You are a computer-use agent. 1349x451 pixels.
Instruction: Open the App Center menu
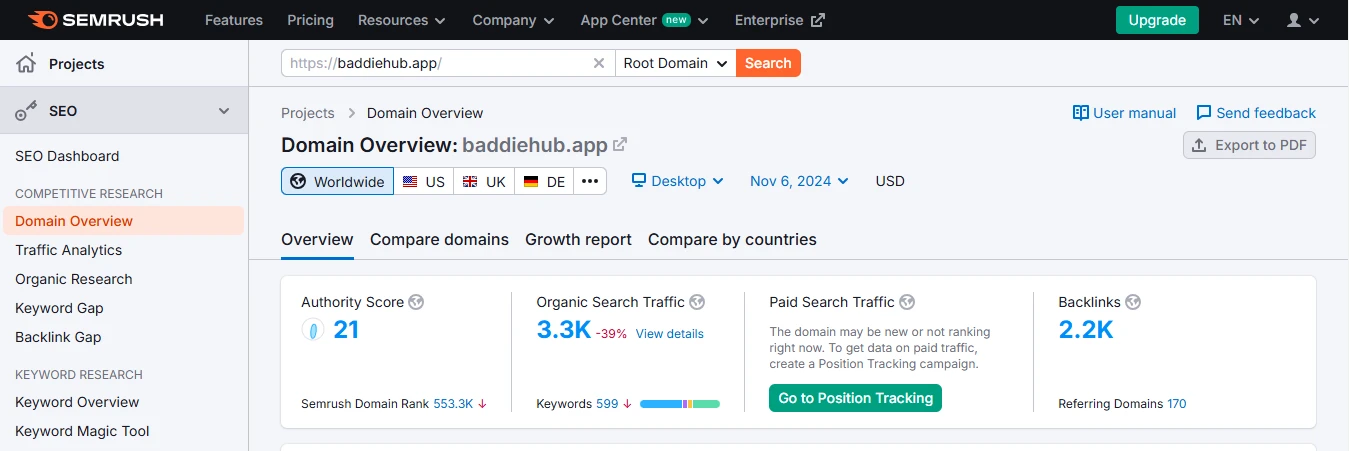tap(644, 20)
